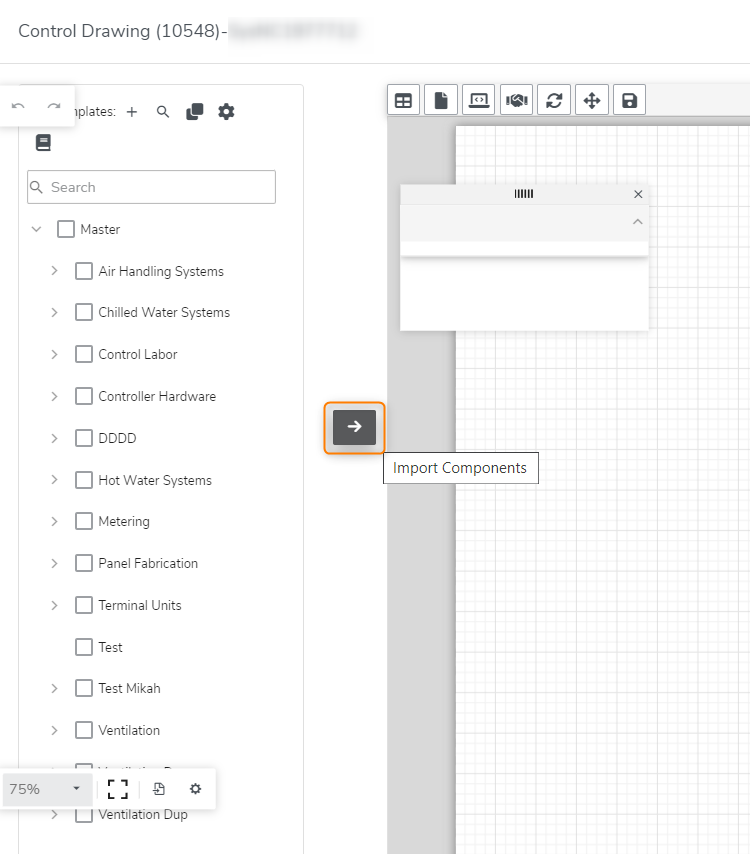Select the Metering label
The image size is (750, 854).
coord(124,522)
